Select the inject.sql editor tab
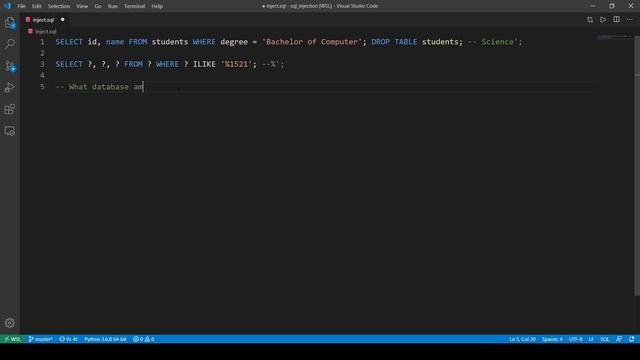 coord(46,20)
